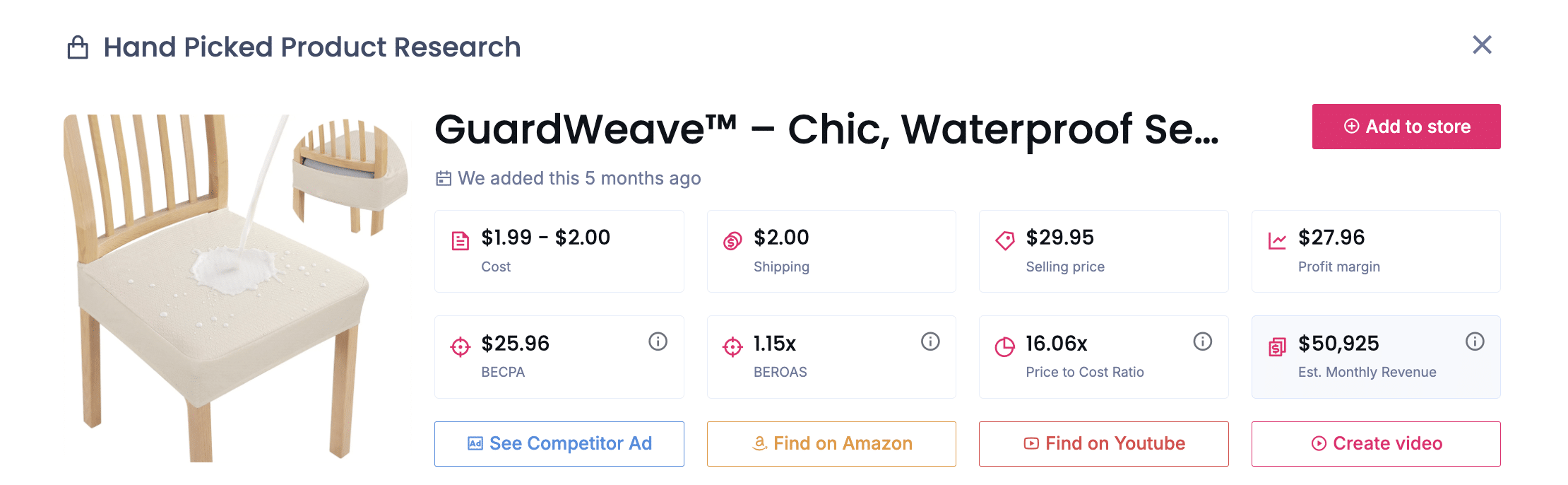This screenshot has width=1568, height=485.
Task: Click the Est. Monthly Revenue info icon
Action: [1475, 342]
